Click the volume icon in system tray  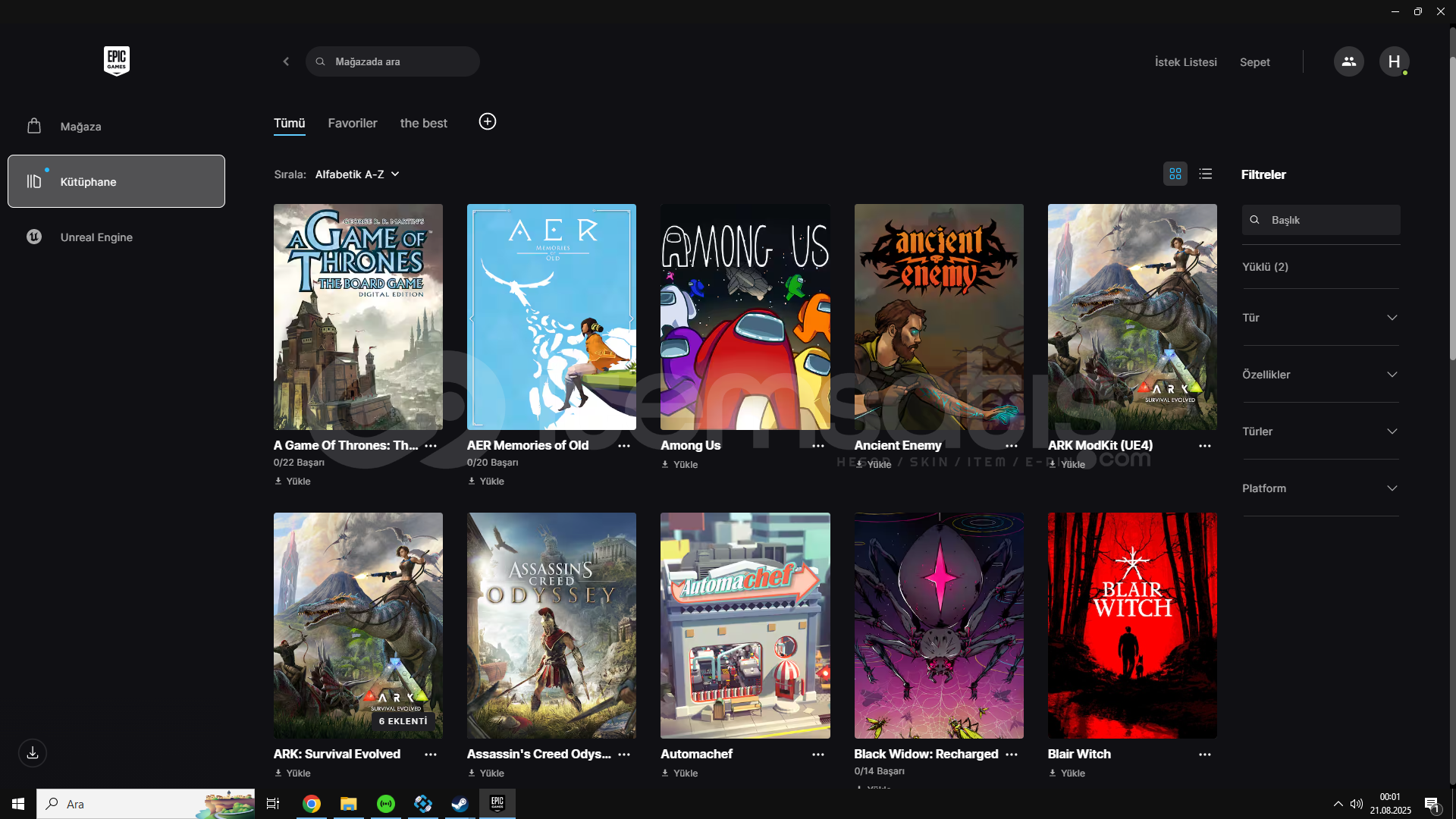[1357, 804]
